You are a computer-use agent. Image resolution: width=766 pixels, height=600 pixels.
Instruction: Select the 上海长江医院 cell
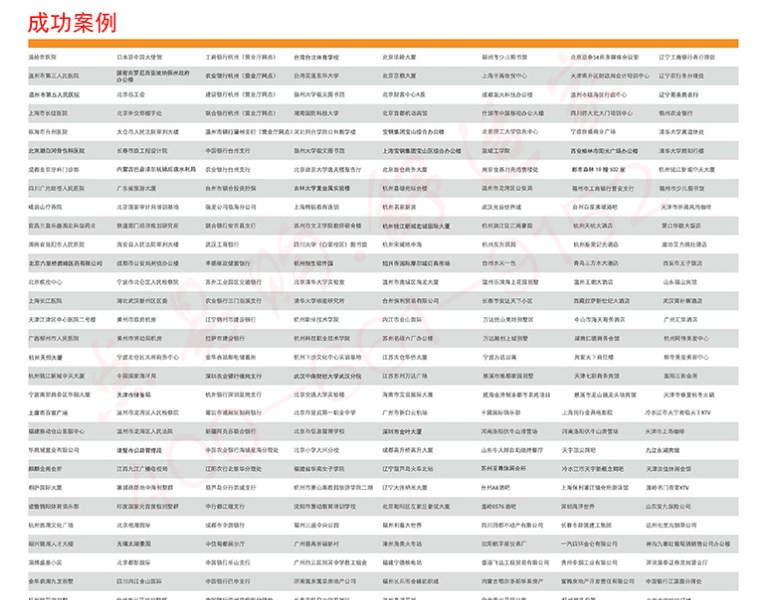45,301
